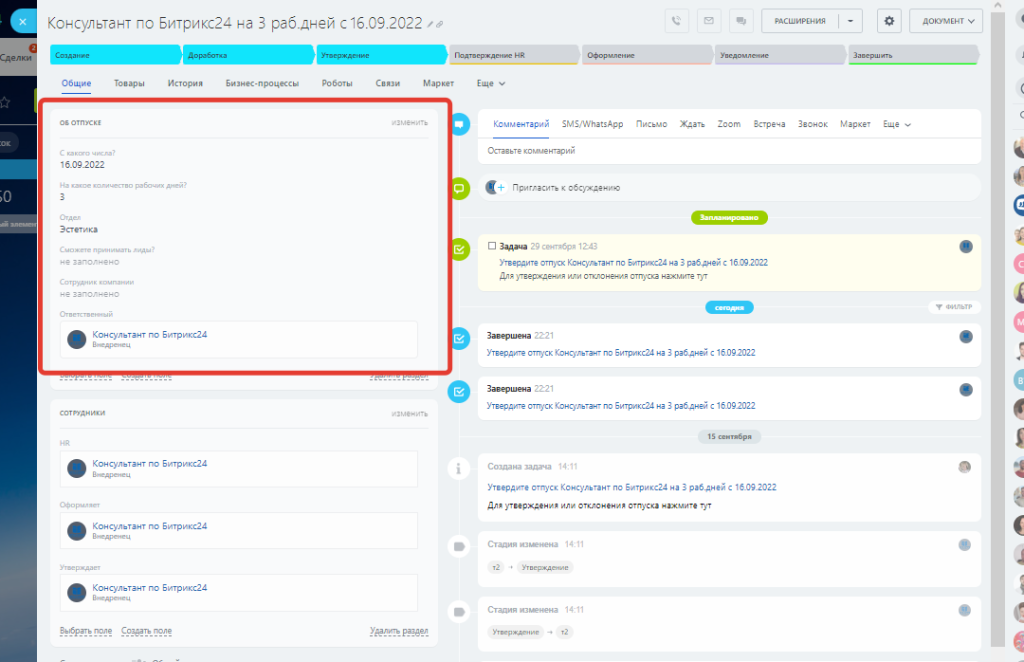The image size is (1024, 662).
Task: Click the green chat icon beside invite row
Action: point(460,189)
